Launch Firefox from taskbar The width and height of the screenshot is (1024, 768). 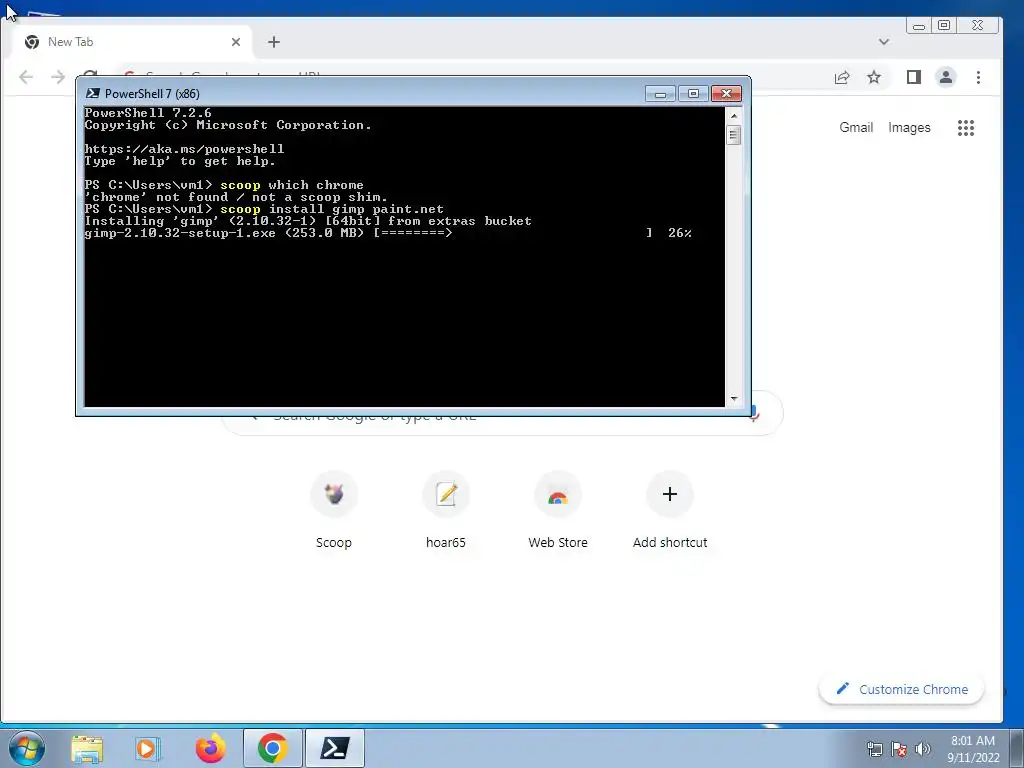pyautogui.click(x=210, y=748)
